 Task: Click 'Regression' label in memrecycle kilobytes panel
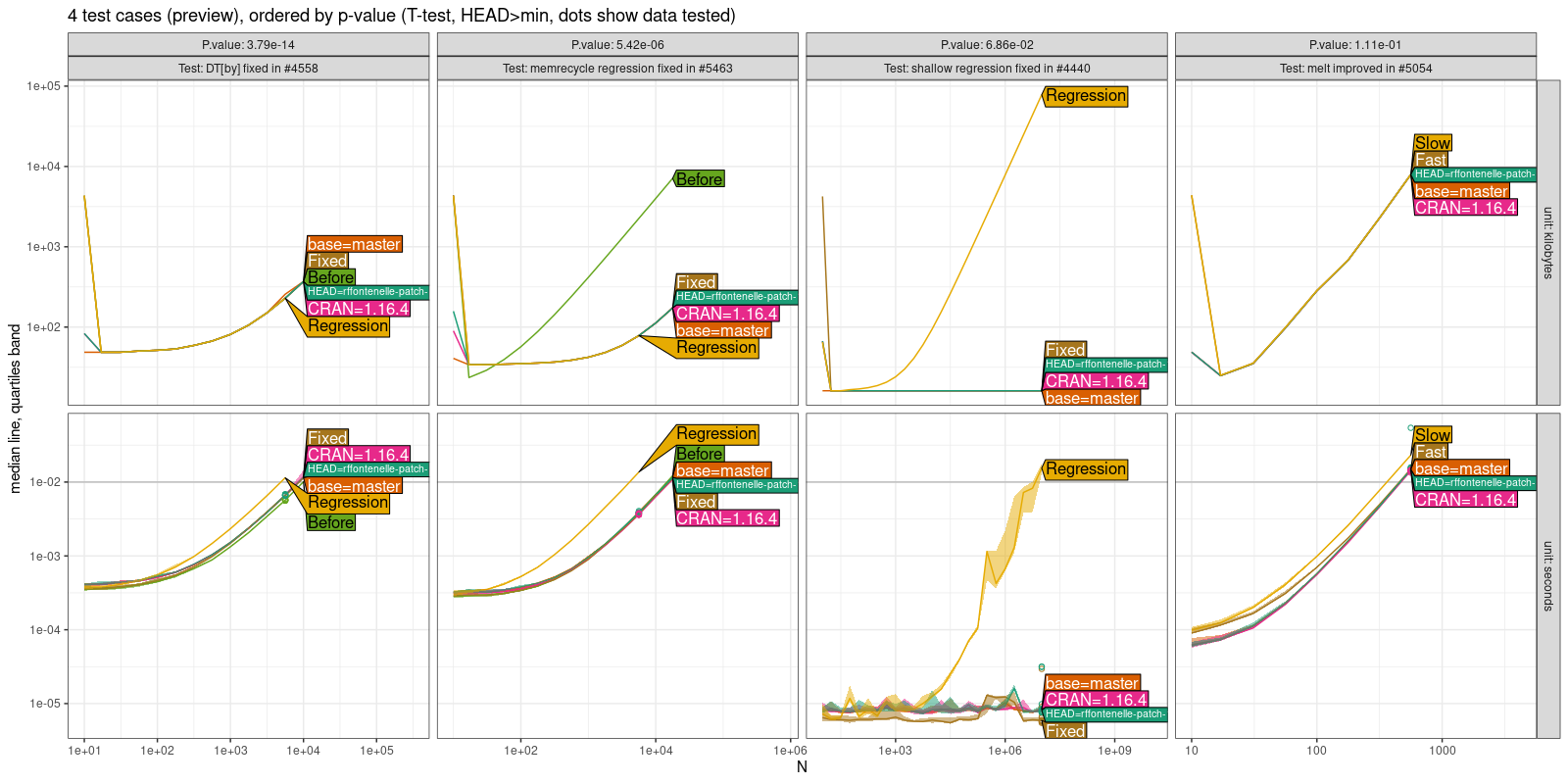[x=717, y=348]
